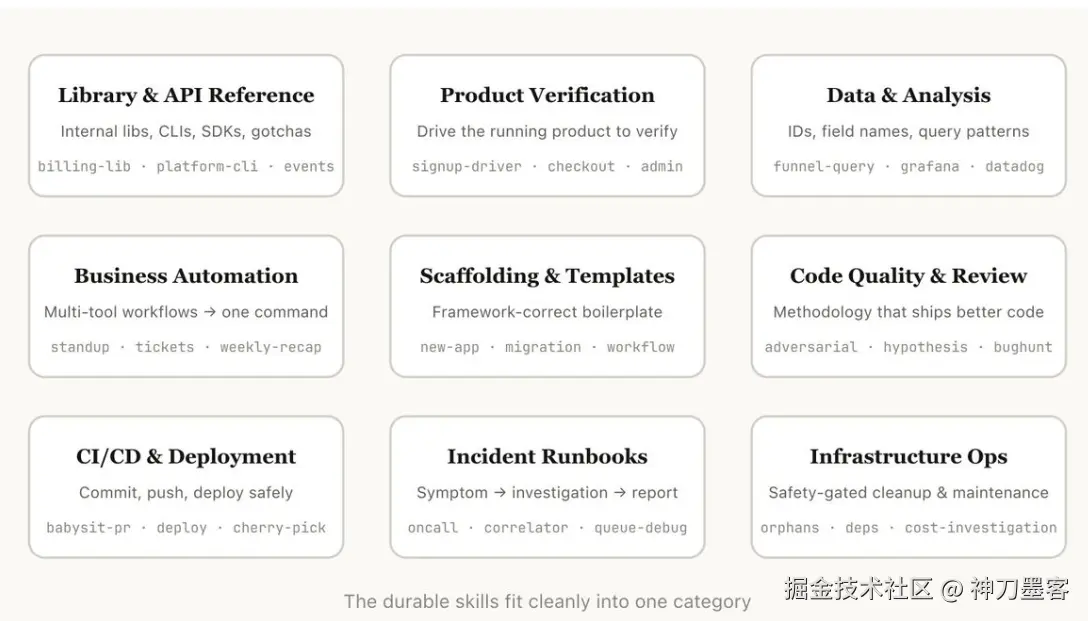This screenshot has height=621, width=1088.
Task: Click the Library & API Reference card title
Action: point(186,95)
